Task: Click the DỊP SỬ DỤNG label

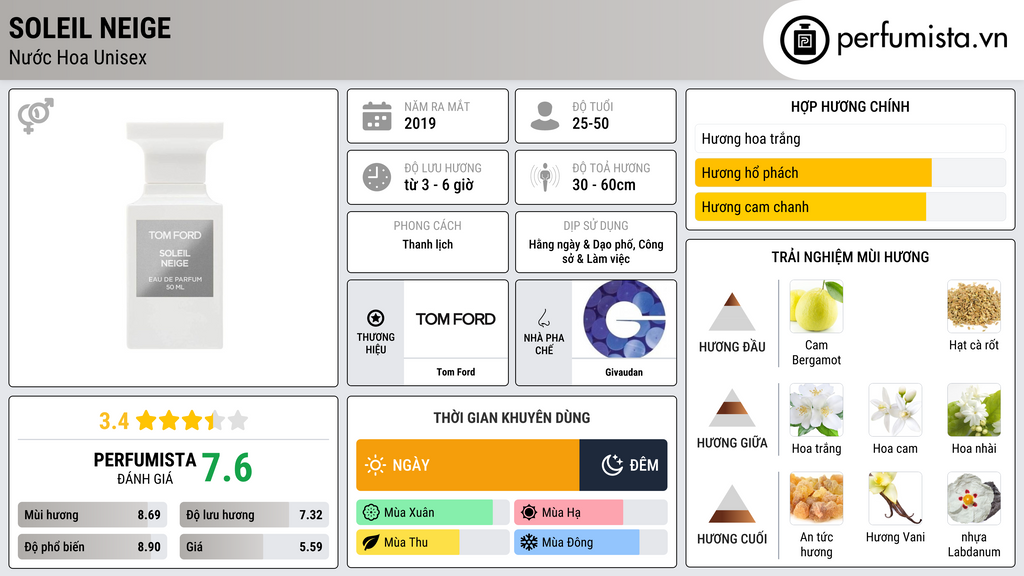Action: [x=596, y=226]
